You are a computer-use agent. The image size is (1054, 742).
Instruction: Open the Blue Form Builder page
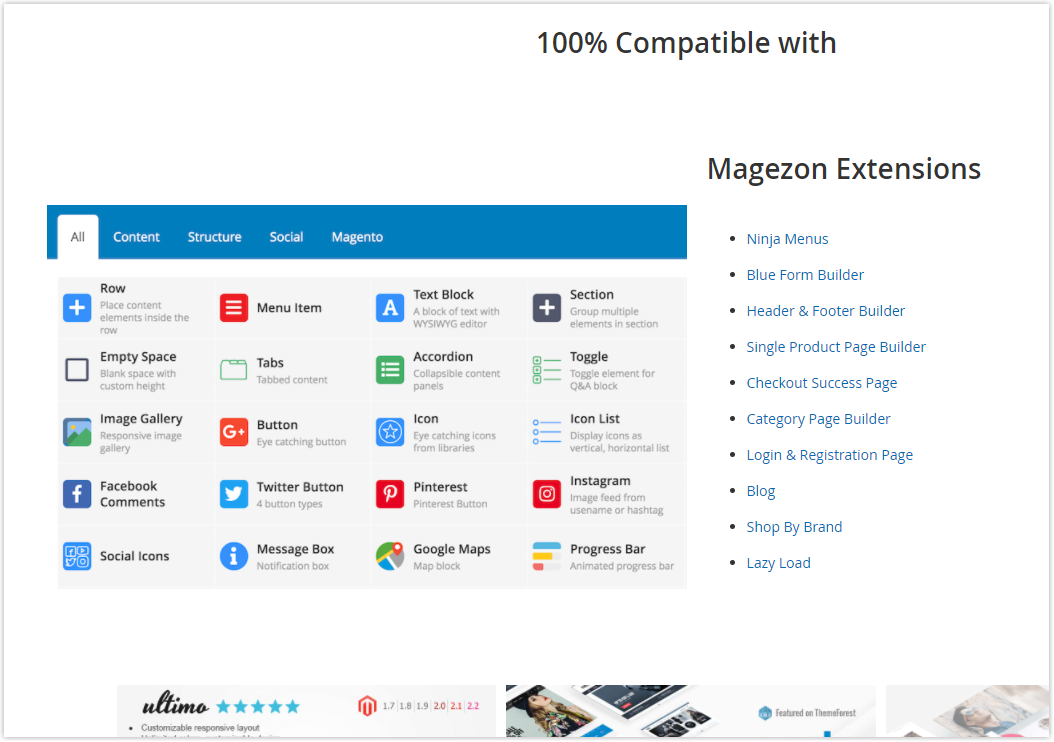pyautogui.click(x=805, y=274)
